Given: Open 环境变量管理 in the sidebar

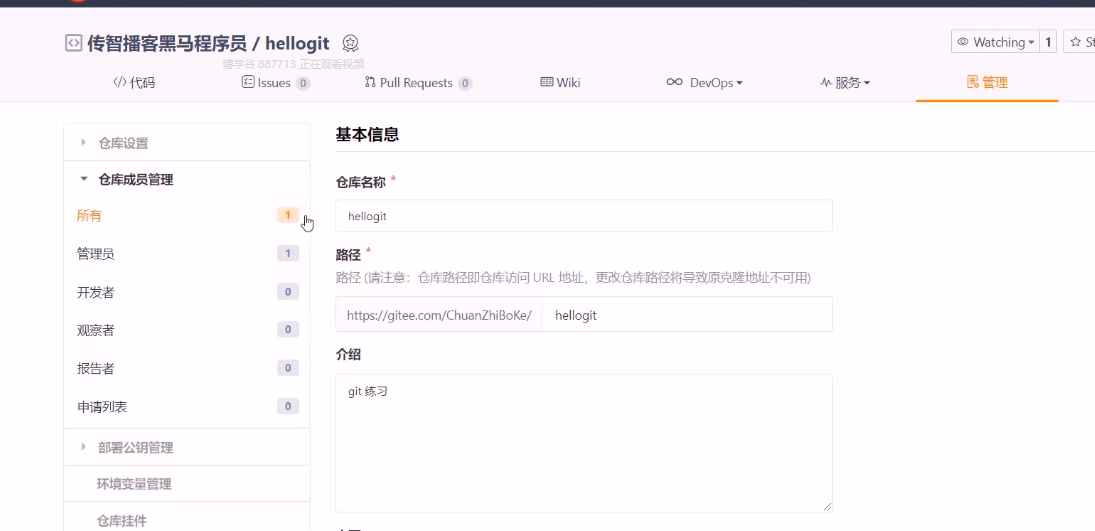Looking at the screenshot, I should pyautogui.click(x=186, y=483).
